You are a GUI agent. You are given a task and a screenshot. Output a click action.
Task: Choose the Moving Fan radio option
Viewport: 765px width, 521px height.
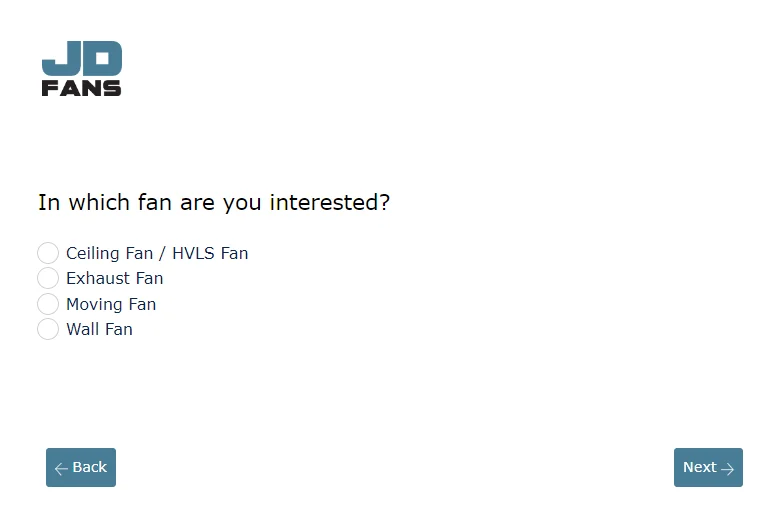(x=48, y=304)
